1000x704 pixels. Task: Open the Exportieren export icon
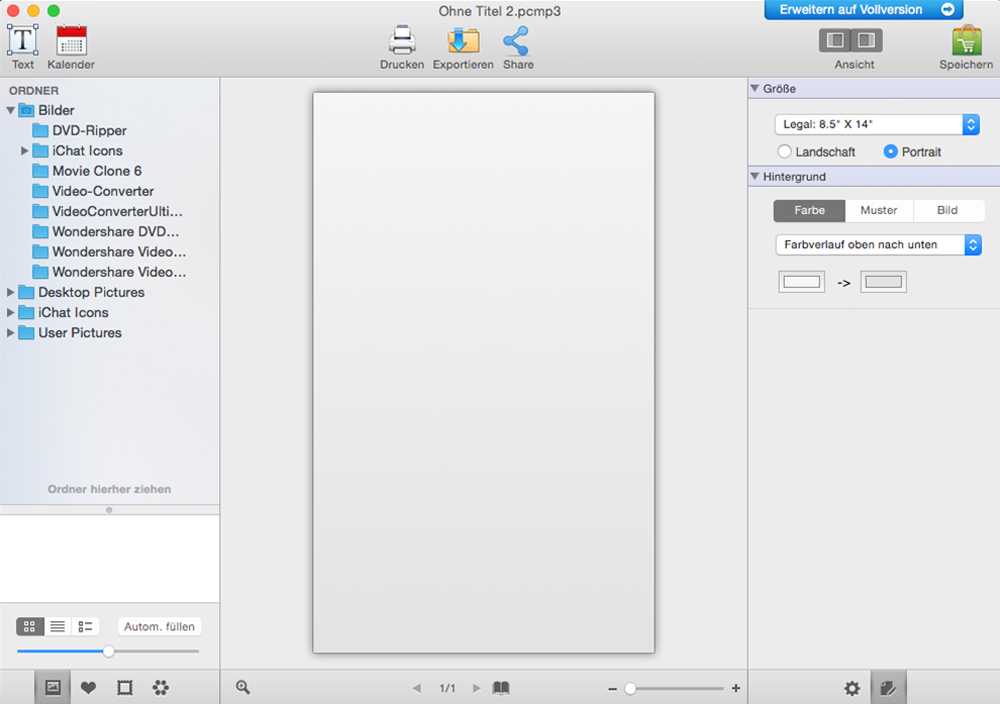463,41
